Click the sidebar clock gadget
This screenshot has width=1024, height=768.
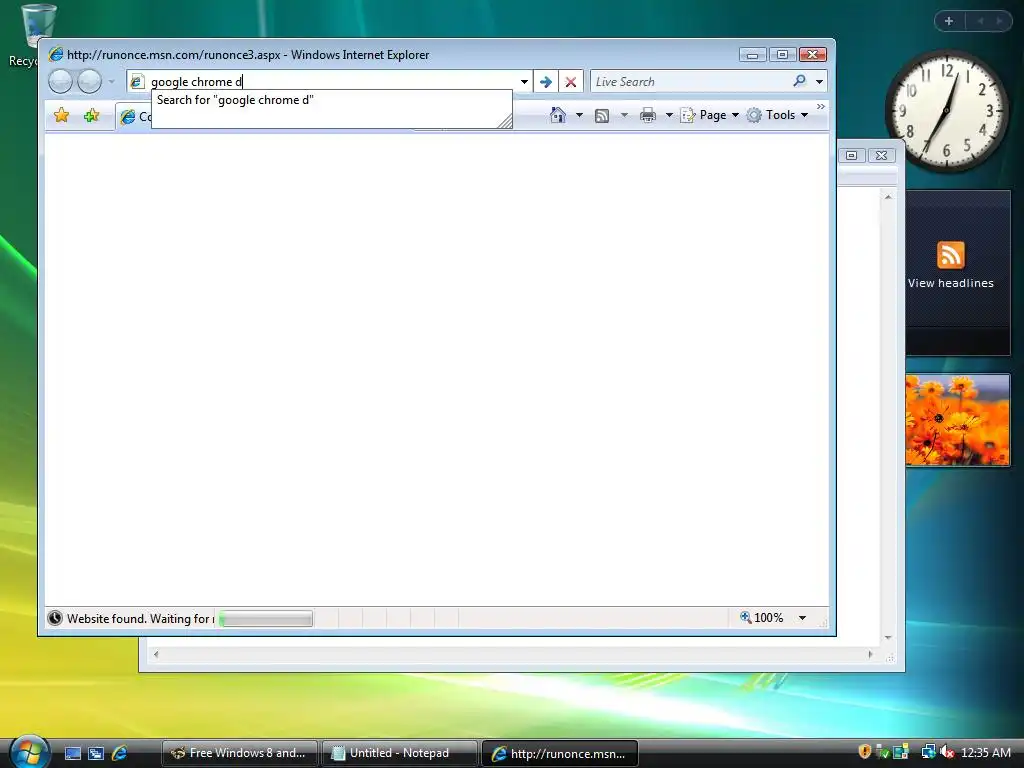[946, 112]
